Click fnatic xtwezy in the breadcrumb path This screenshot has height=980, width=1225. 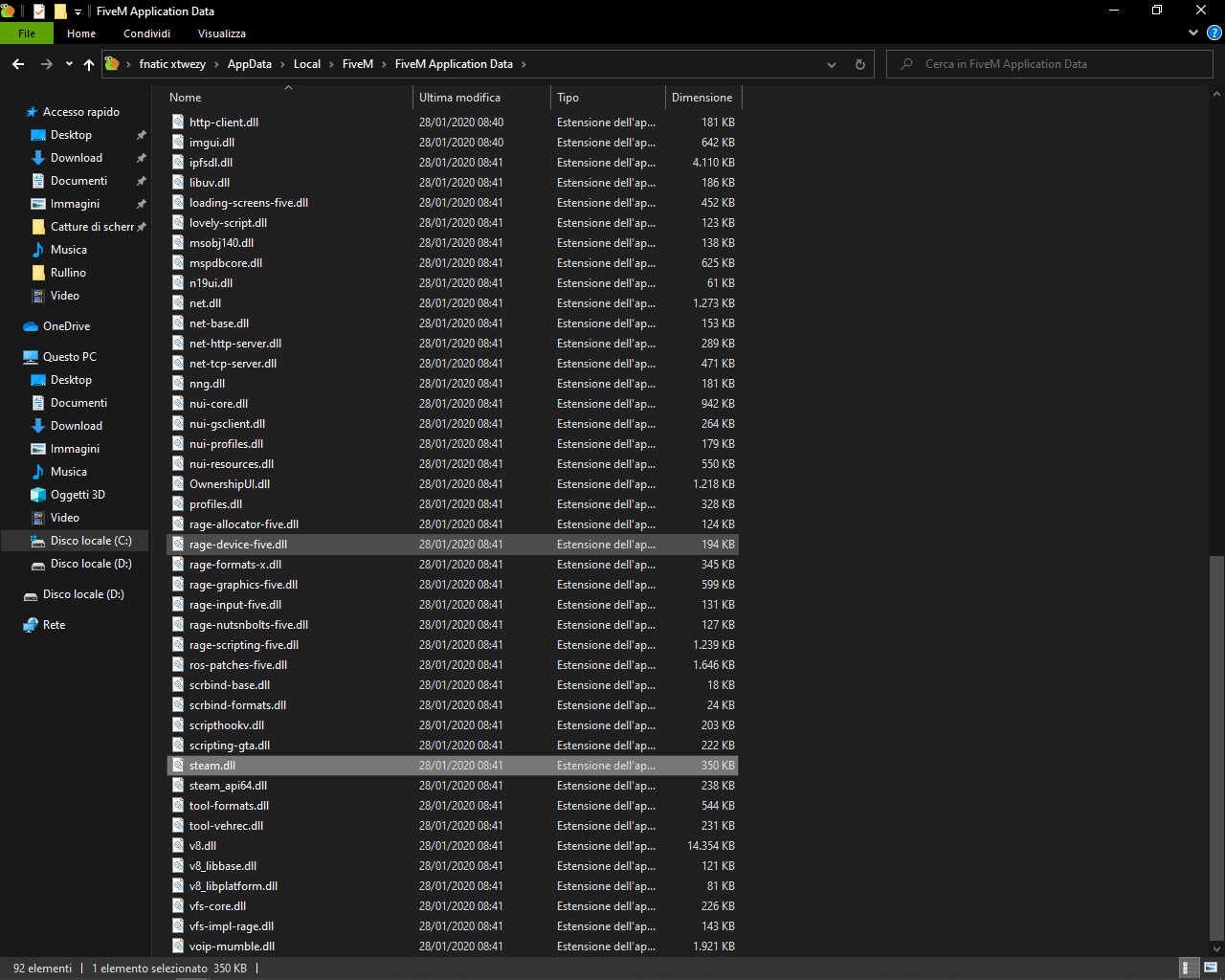point(172,64)
